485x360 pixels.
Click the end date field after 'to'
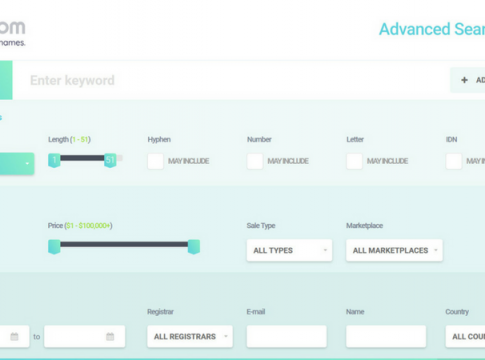tap(85, 337)
